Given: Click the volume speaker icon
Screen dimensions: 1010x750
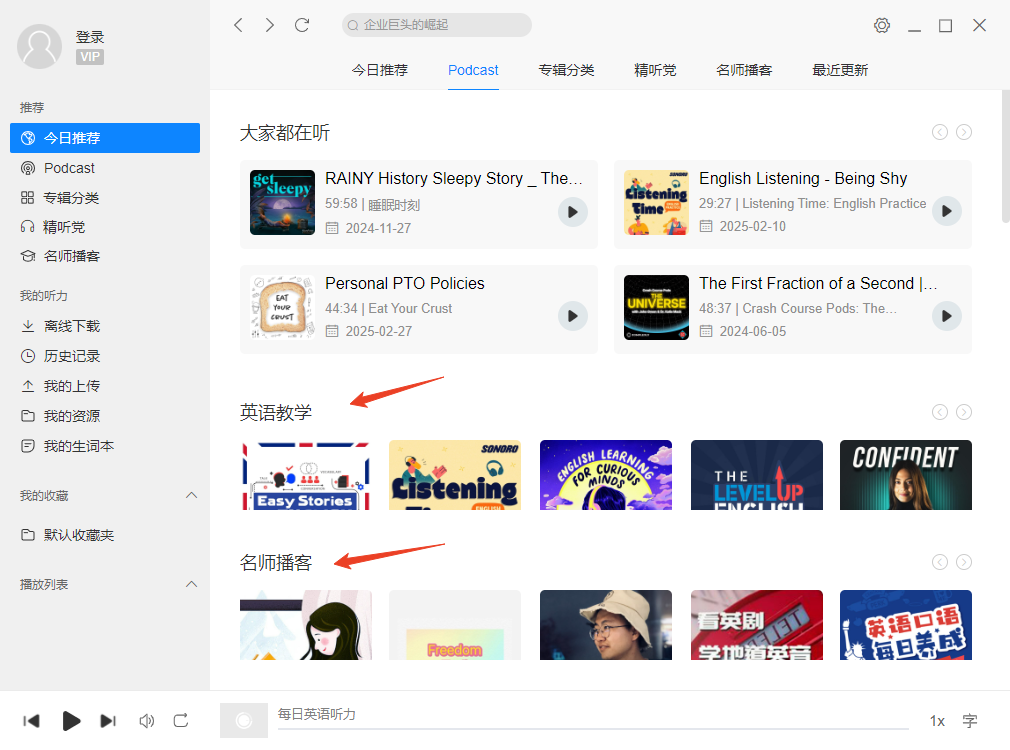Looking at the screenshot, I should click(x=147, y=720).
